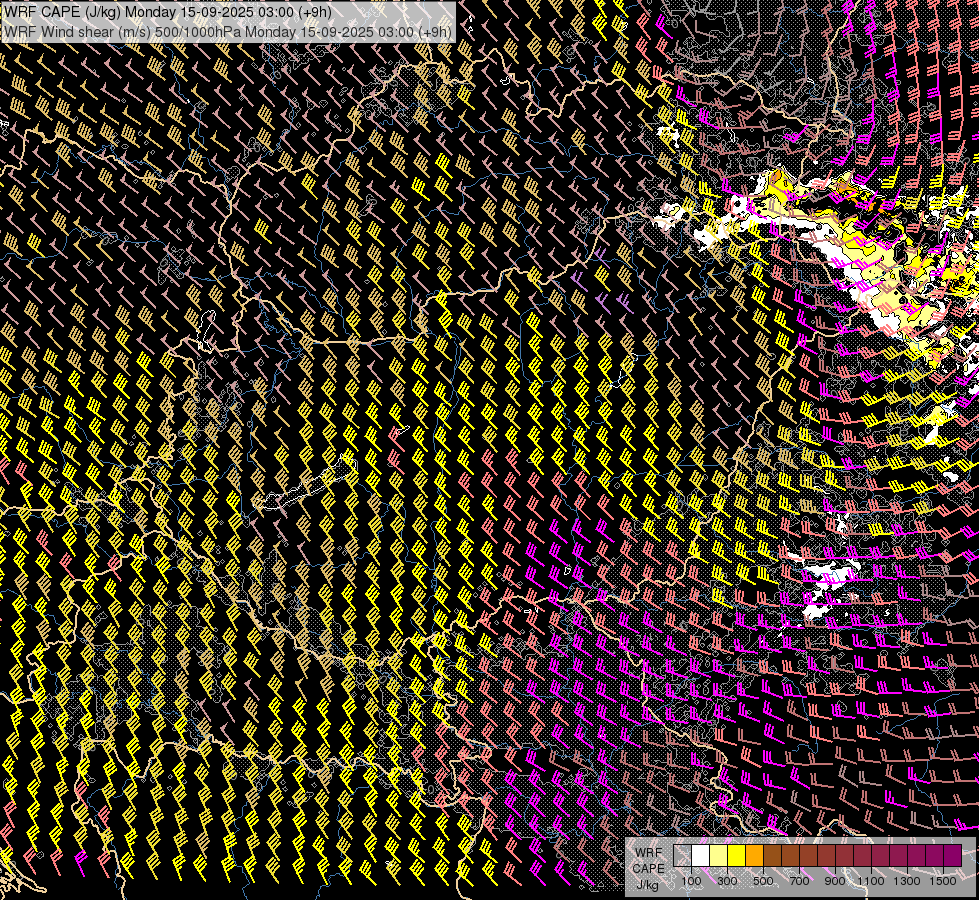Select the transparent legend swatch below 100
The image size is (979, 900).
point(682,855)
